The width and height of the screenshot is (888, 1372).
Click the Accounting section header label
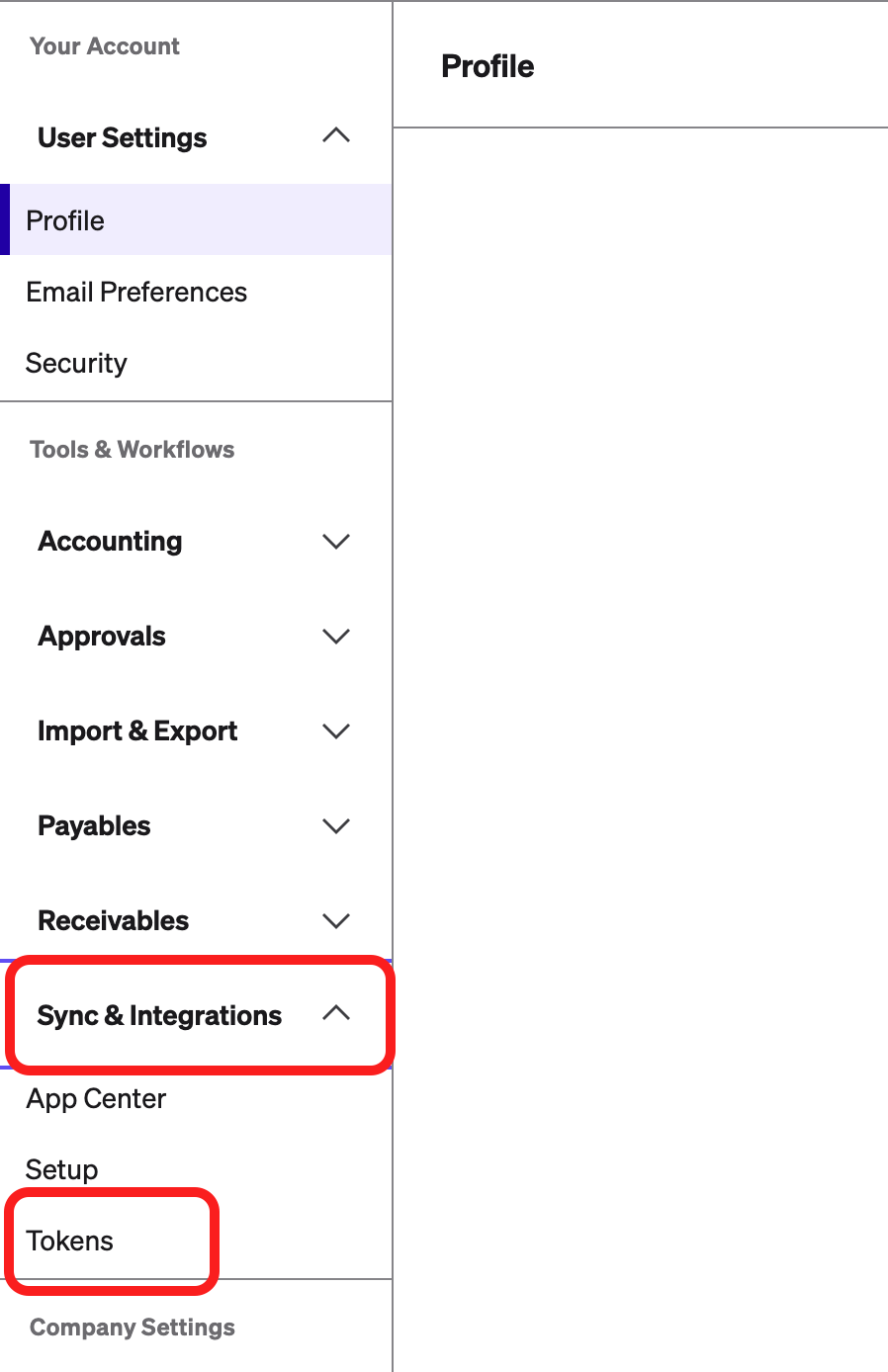110,541
